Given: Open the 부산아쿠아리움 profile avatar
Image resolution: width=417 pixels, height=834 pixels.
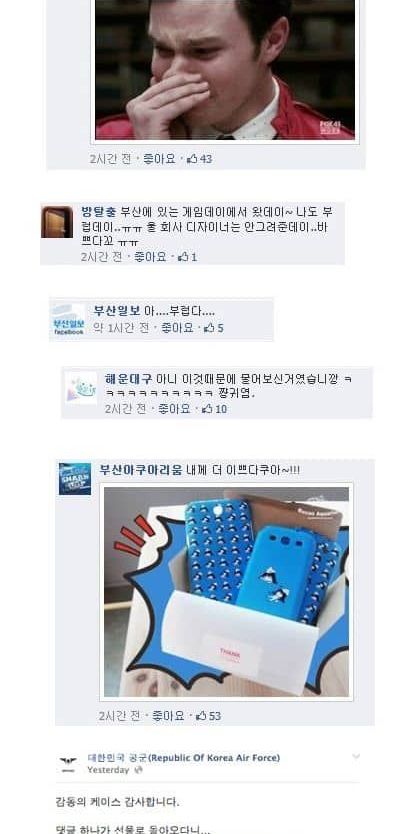Looking at the screenshot, I should tap(74, 479).
